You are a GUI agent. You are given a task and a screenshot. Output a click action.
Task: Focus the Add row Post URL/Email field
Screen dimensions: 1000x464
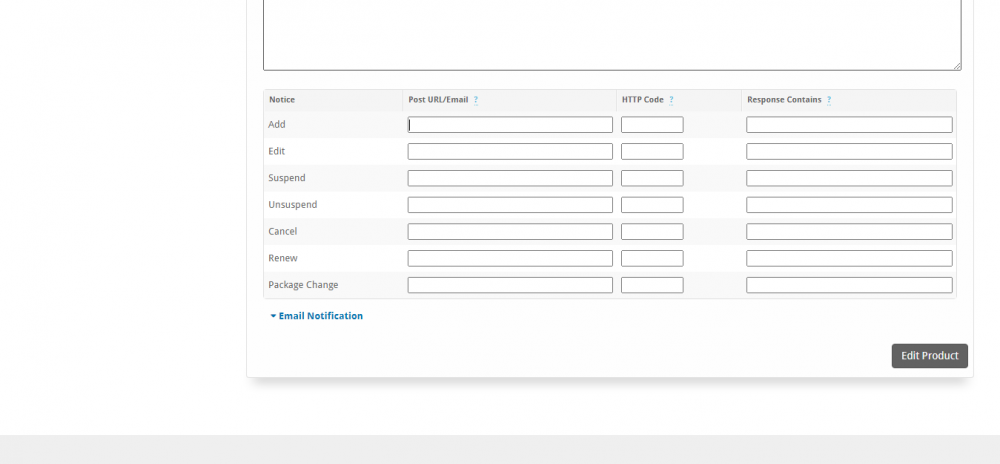click(510, 124)
